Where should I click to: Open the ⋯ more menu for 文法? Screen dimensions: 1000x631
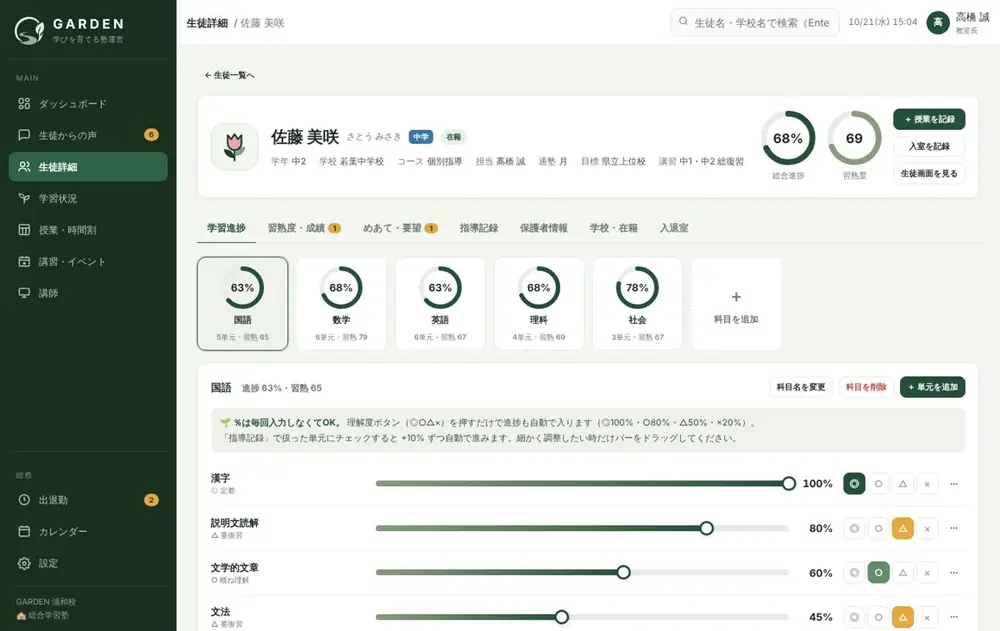click(x=954, y=617)
